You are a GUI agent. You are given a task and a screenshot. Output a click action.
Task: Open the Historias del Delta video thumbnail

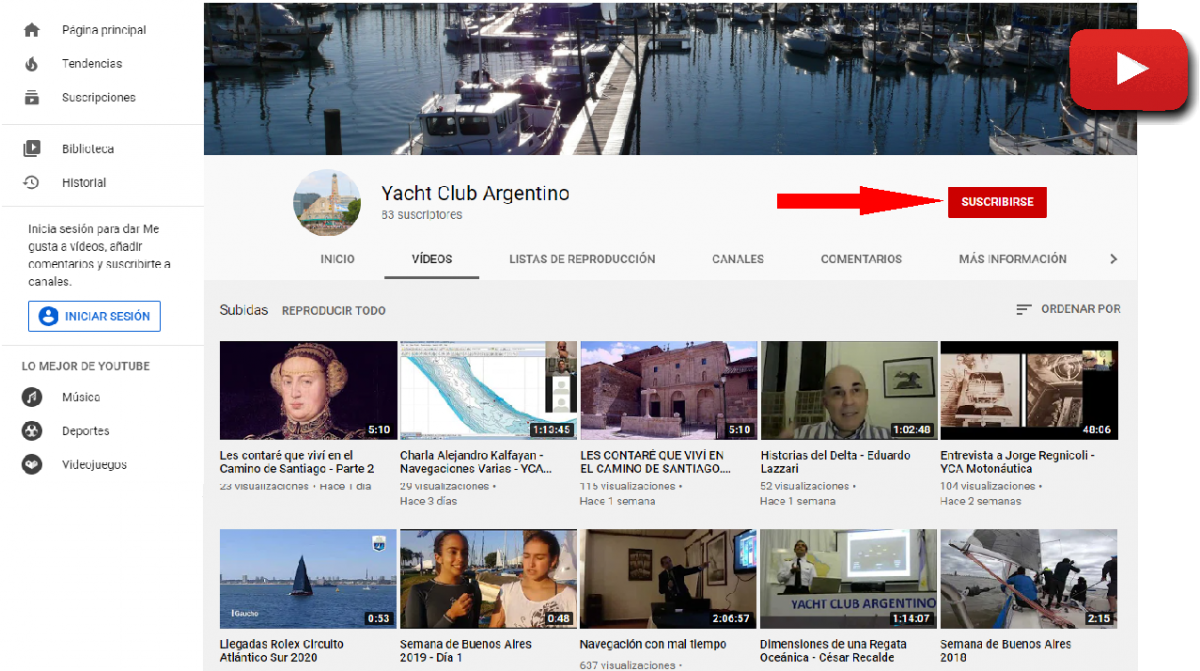(849, 390)
